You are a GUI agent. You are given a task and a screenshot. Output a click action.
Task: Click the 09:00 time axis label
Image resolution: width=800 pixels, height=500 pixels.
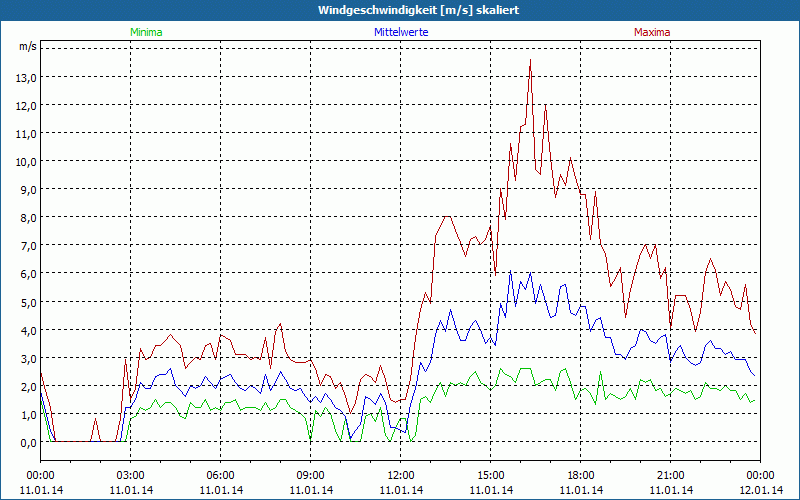click(x=311, y=475)
